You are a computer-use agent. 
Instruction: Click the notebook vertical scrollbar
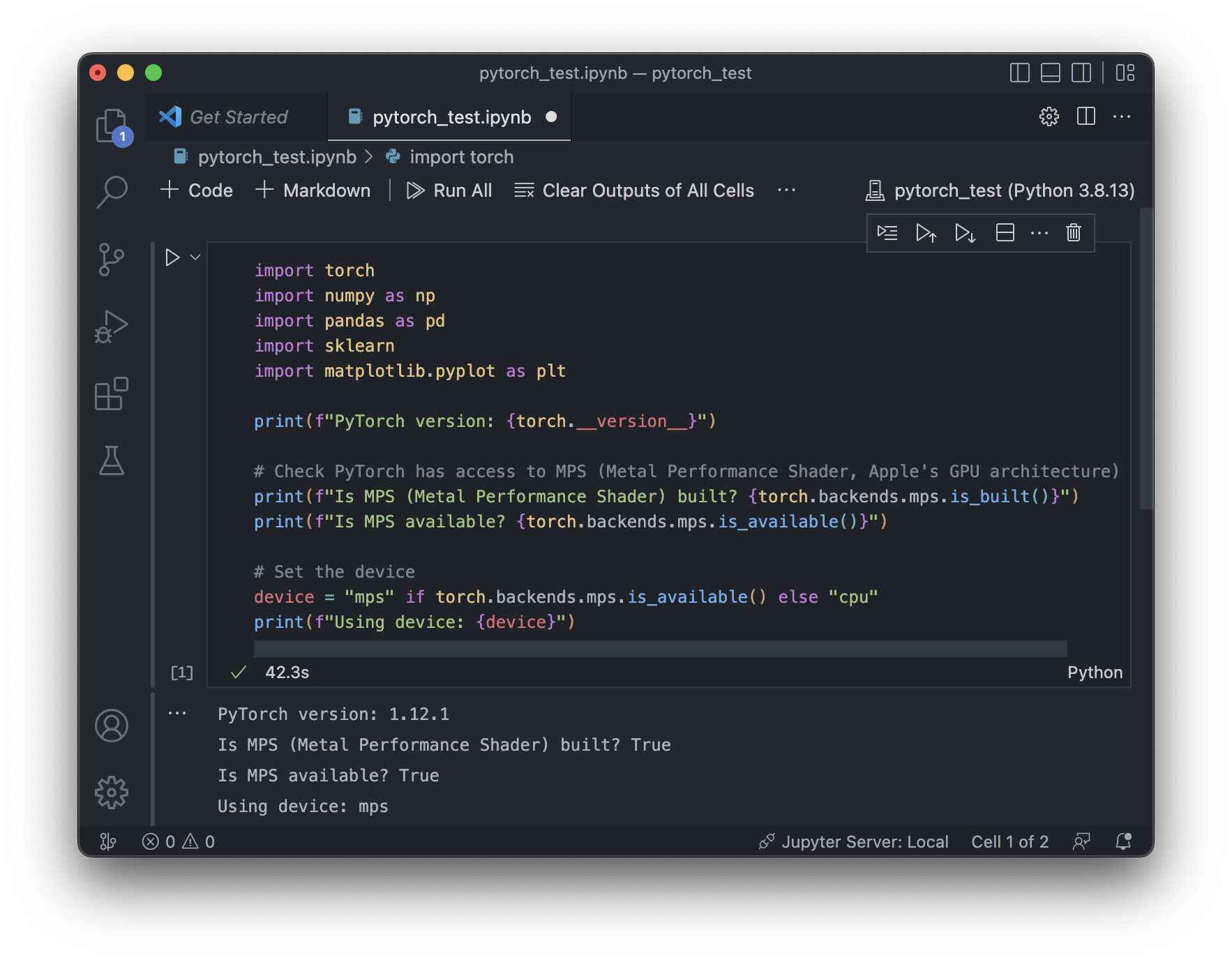(x=1146, y=359)
